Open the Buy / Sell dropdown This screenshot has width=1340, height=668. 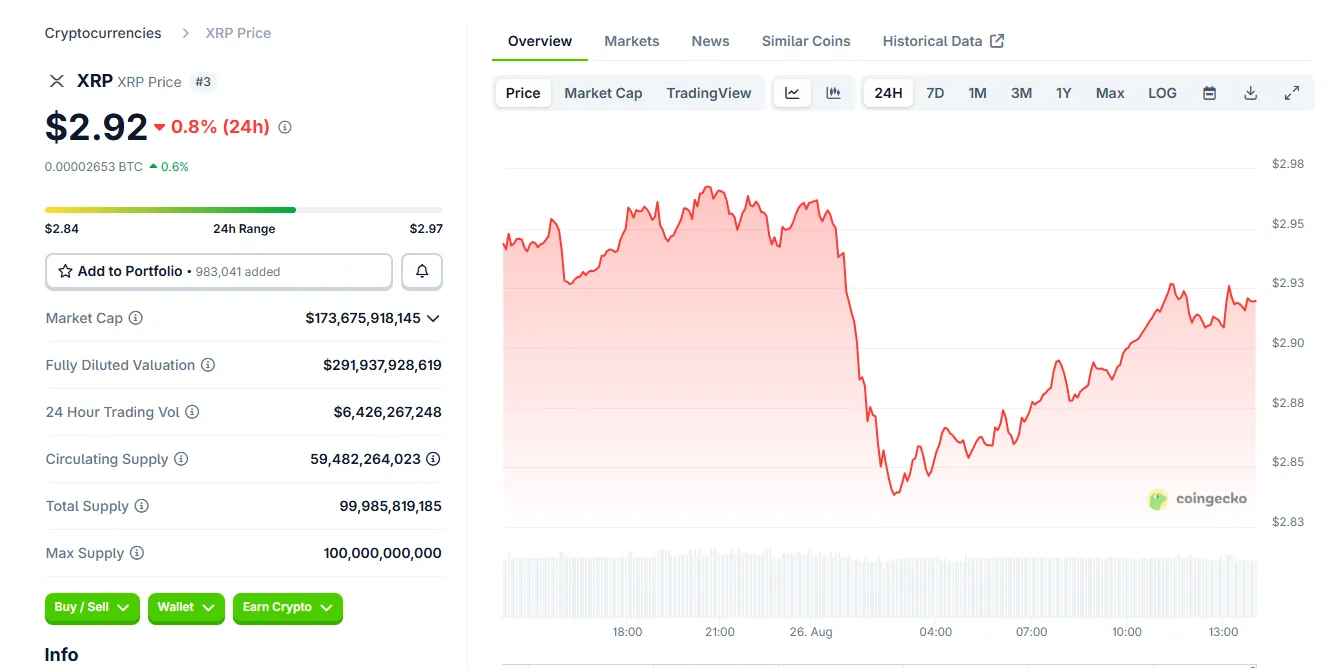[92, 607]
